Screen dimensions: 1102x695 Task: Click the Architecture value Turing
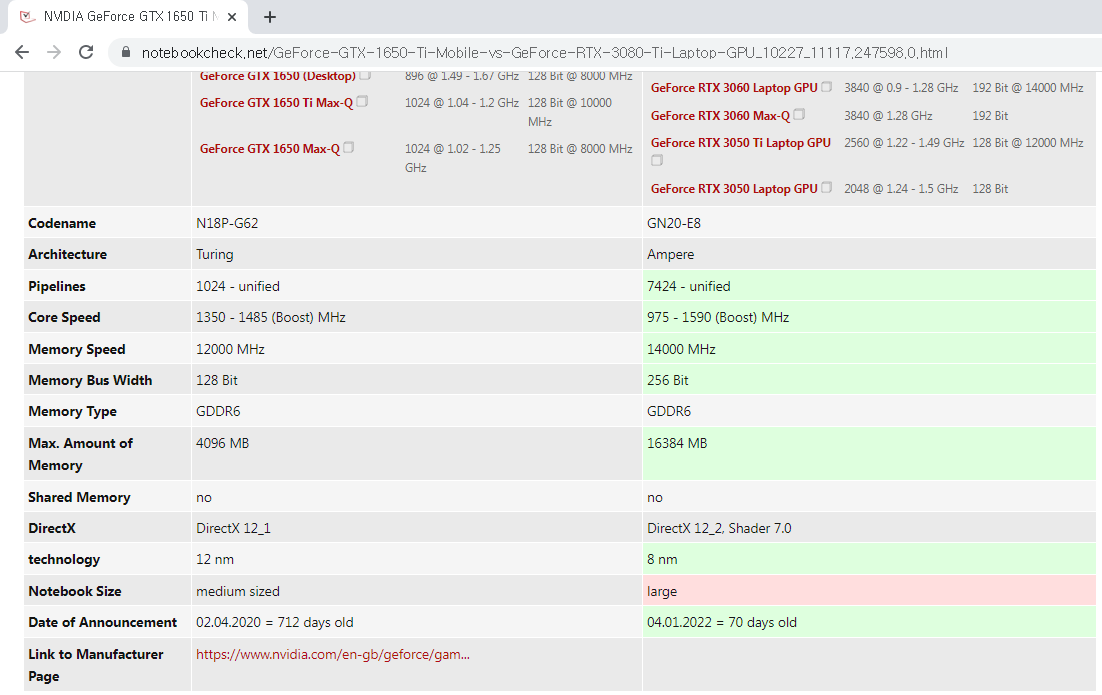click(x=214, y=254)
